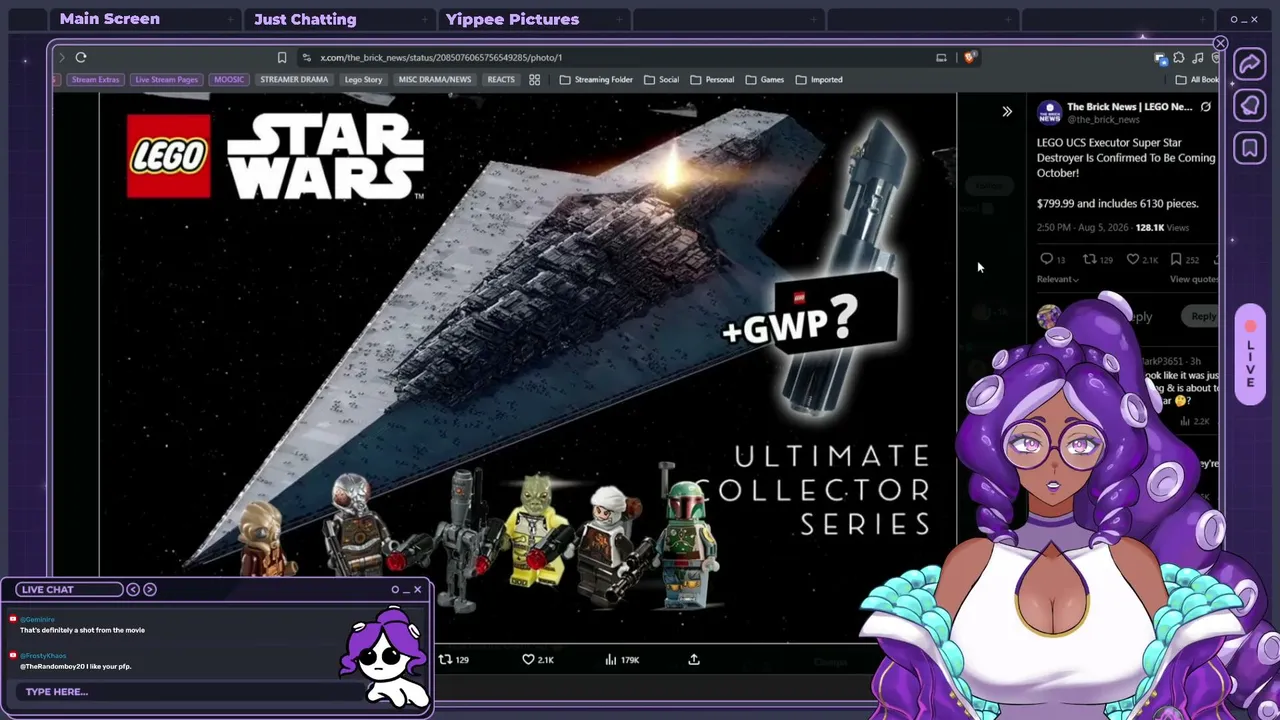Click the LEGO Star Wars photo
The height and width of the screenshot is (720, 1280).
(x=528, y=368)
